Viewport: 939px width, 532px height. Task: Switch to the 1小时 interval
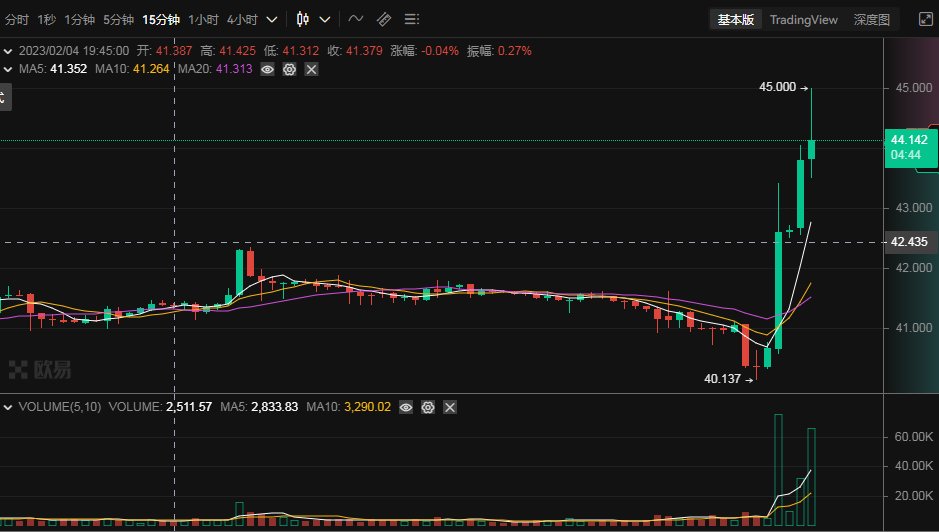[203, 20]
